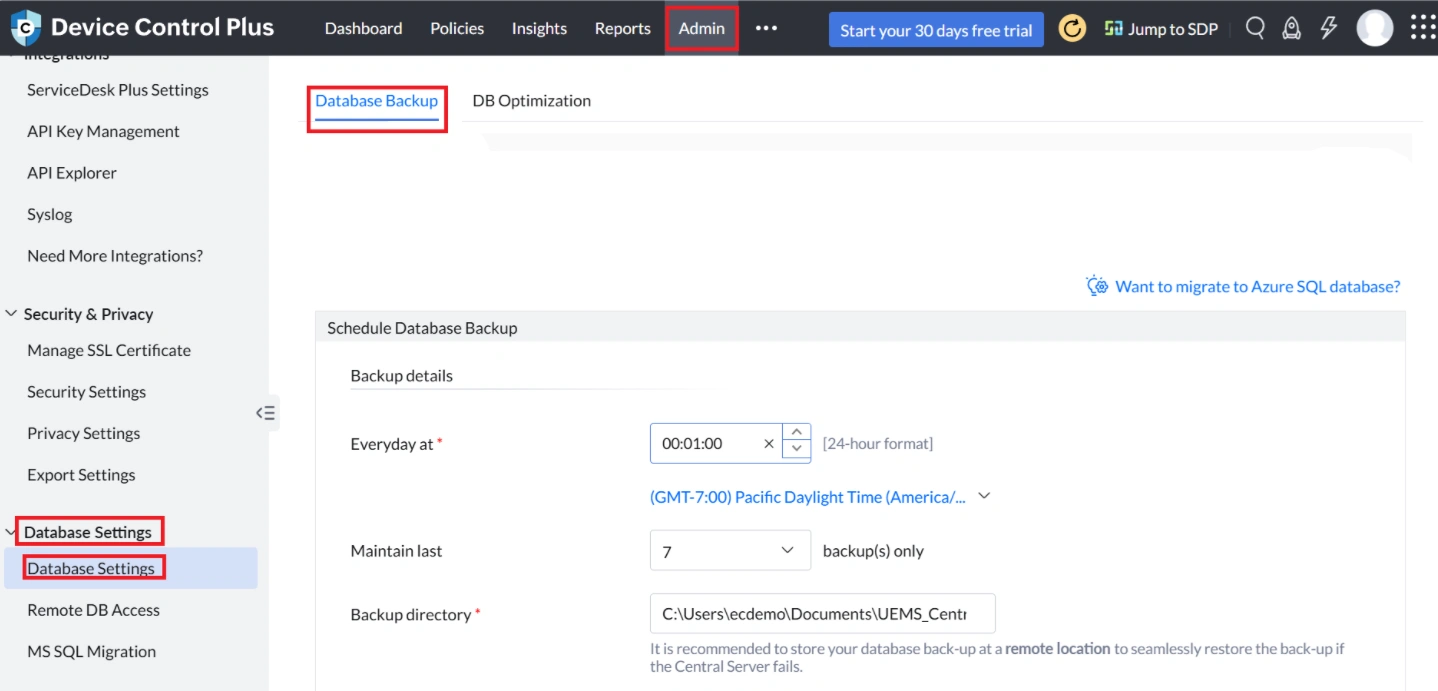The image size is (1438, 691).
Task: Switch to the DB Optimization tab
Action: tap(531, 101)
